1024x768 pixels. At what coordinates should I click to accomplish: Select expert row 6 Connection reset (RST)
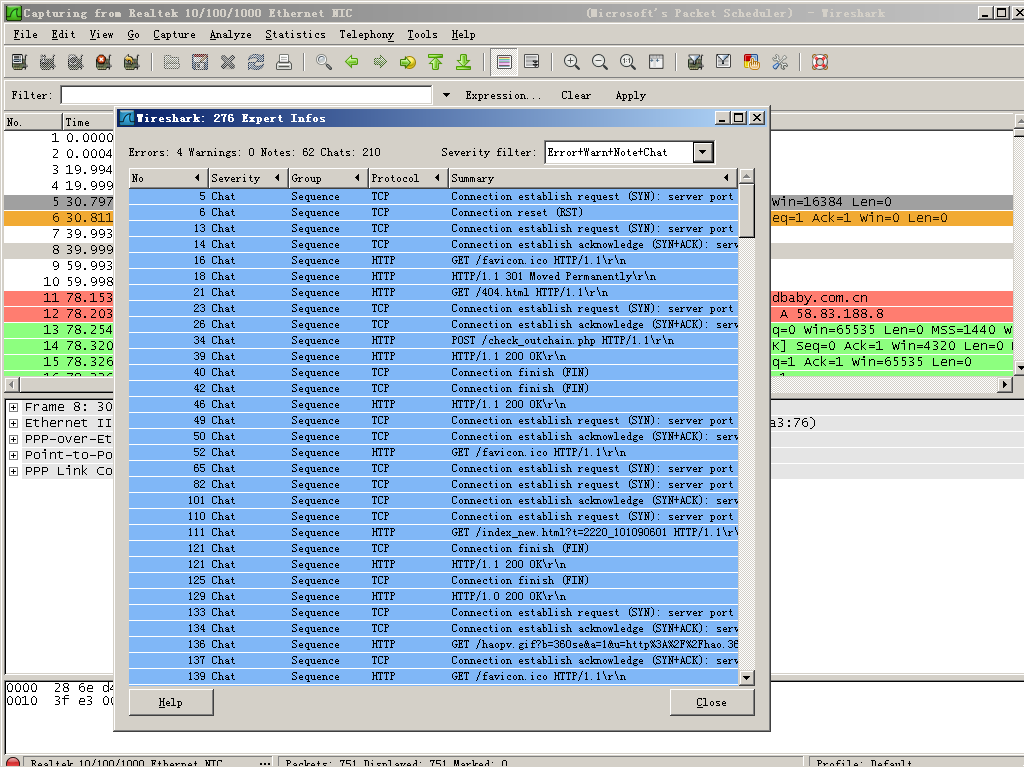click(x=434, y=213)
